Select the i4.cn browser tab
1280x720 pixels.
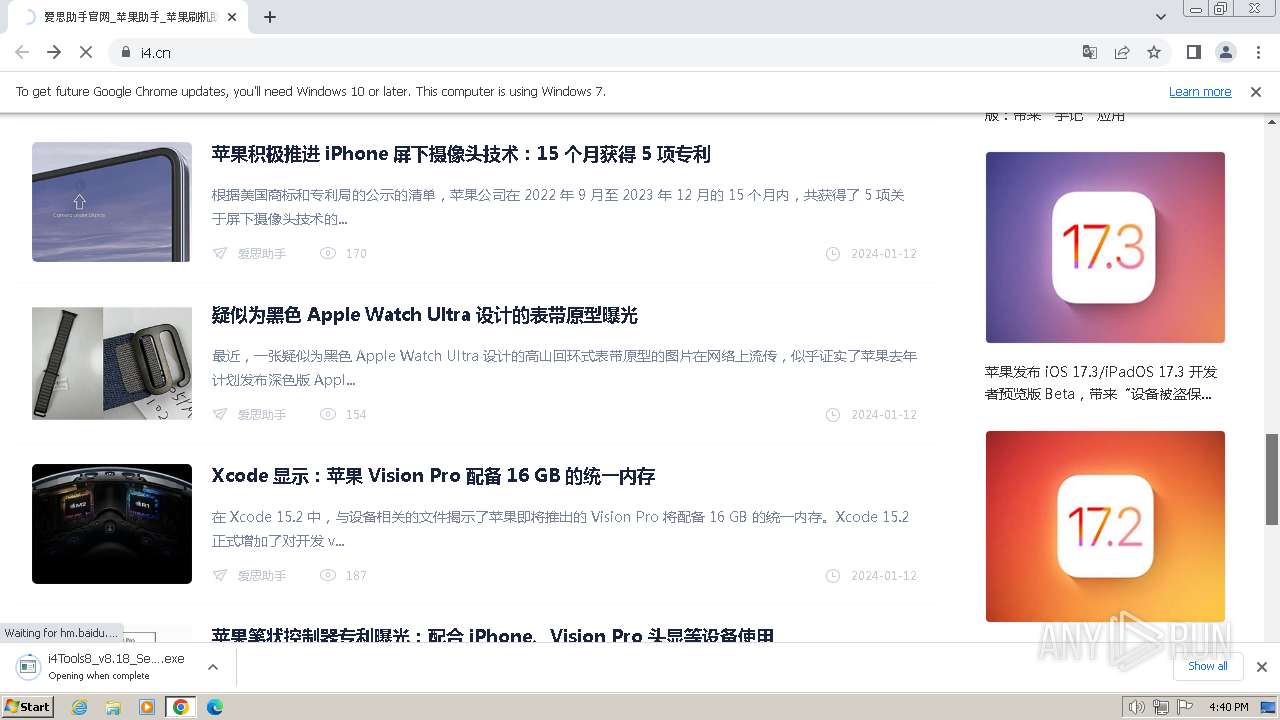(x=130, y=17)
